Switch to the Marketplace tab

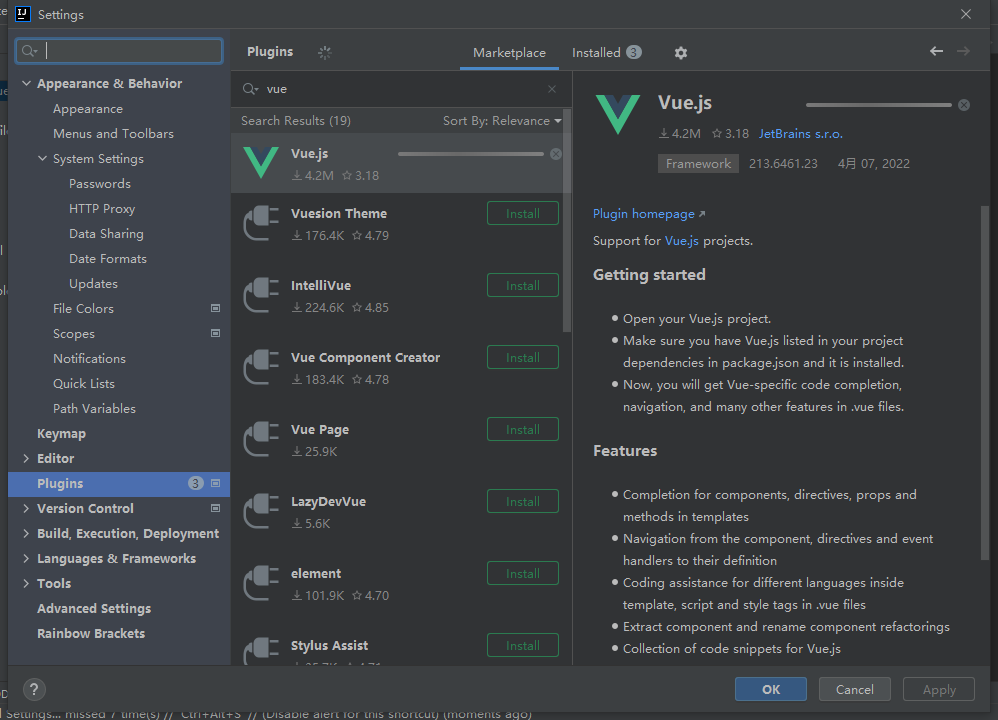509,53
